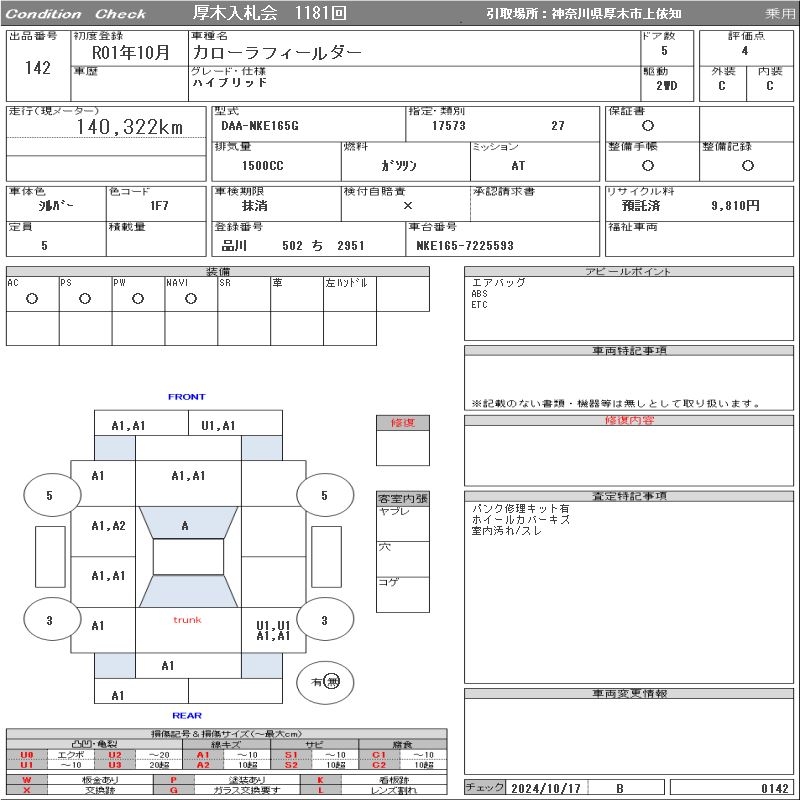Click the circle under 整備記録
This screenshot has width=800, height=800.
(x=748, y=165)
